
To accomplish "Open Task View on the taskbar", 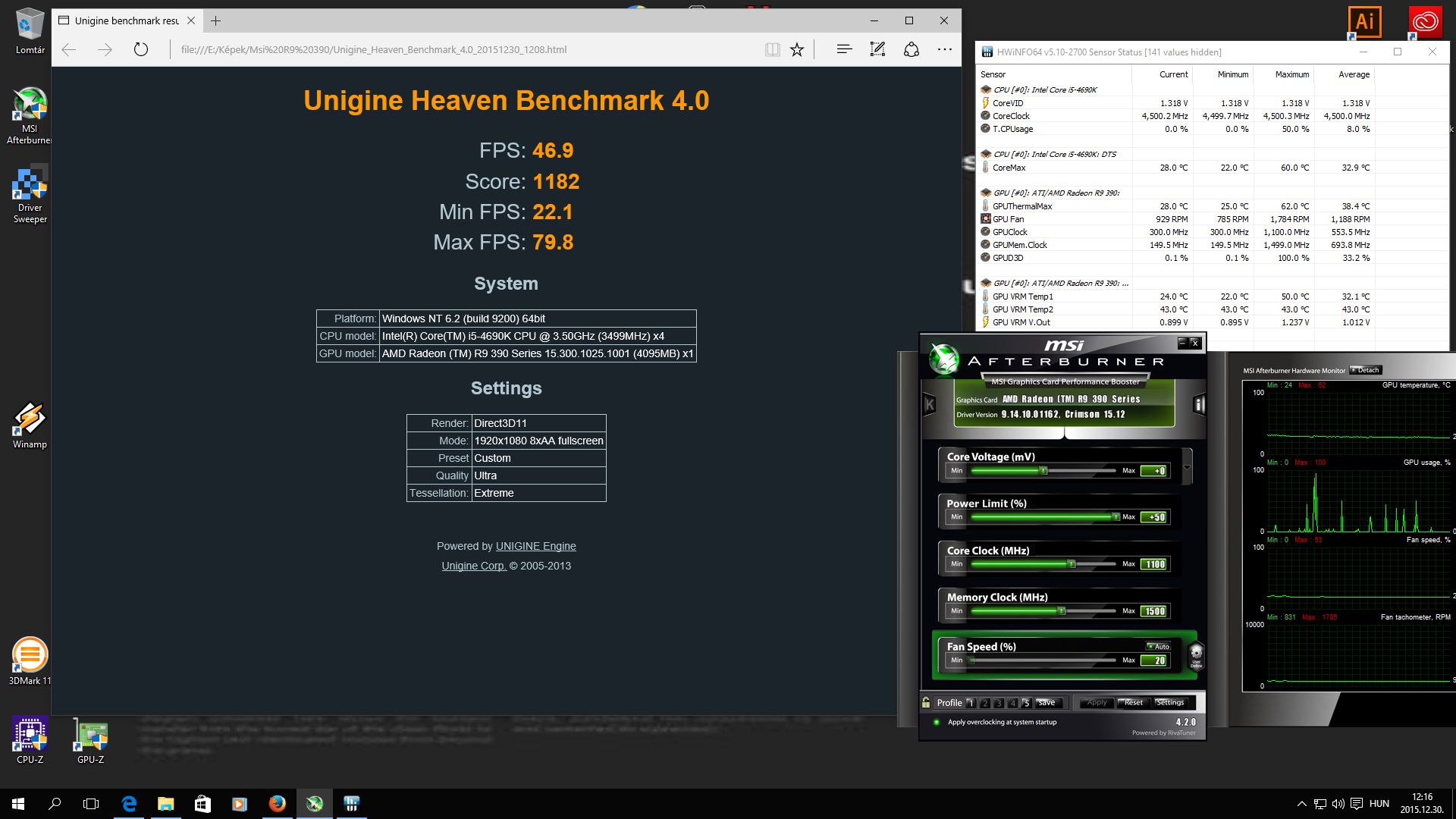I will pos(91,804).
